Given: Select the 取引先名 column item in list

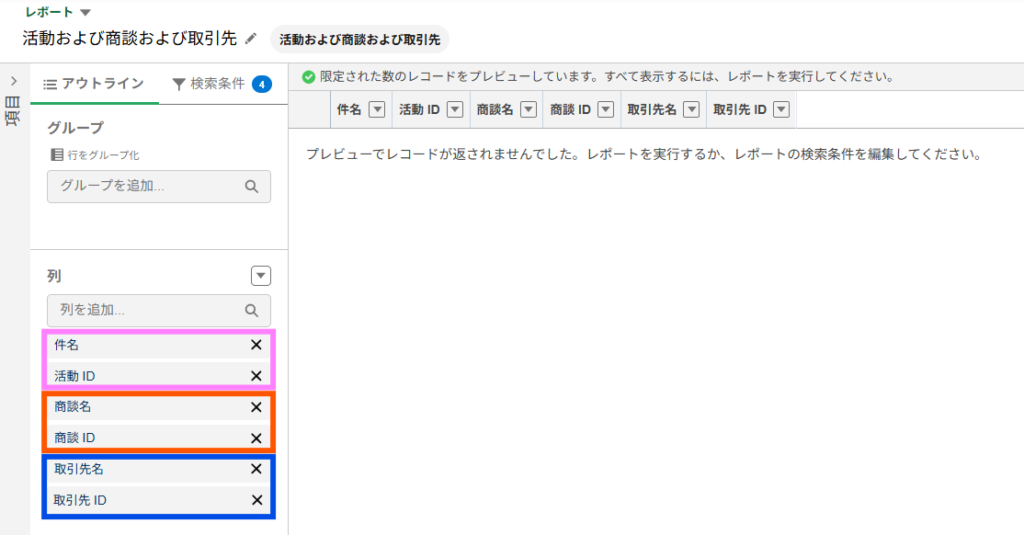Looking at the screenshot, I should pyautogui.click(x=159, y=469).
